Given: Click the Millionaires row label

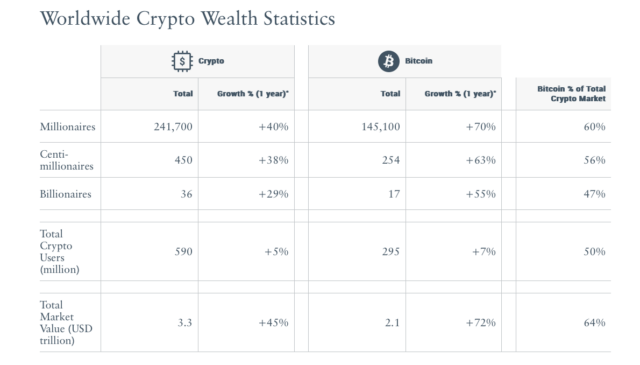Looking at the screenshot, I should pyautogui.click(x=67, y=127).
